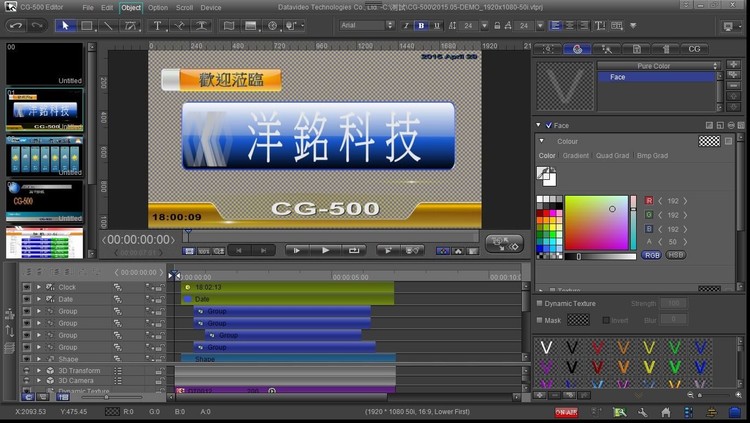Toggle the Face checkbox

(549, 125)
